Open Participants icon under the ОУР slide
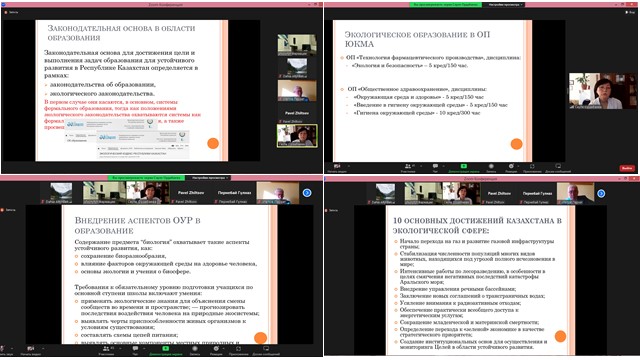Screen dimensions: 640x360 pyautogui.click(x=107, y=349)
